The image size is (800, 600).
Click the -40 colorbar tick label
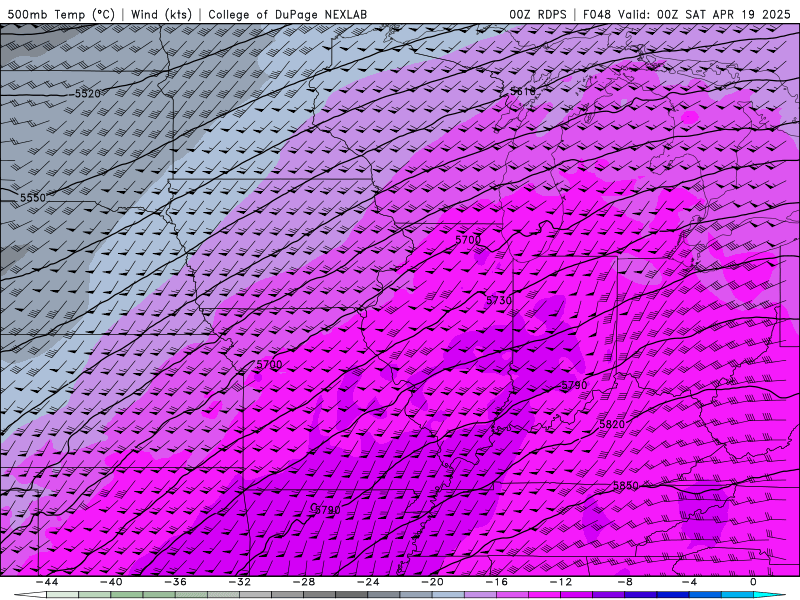click(111, 582)
